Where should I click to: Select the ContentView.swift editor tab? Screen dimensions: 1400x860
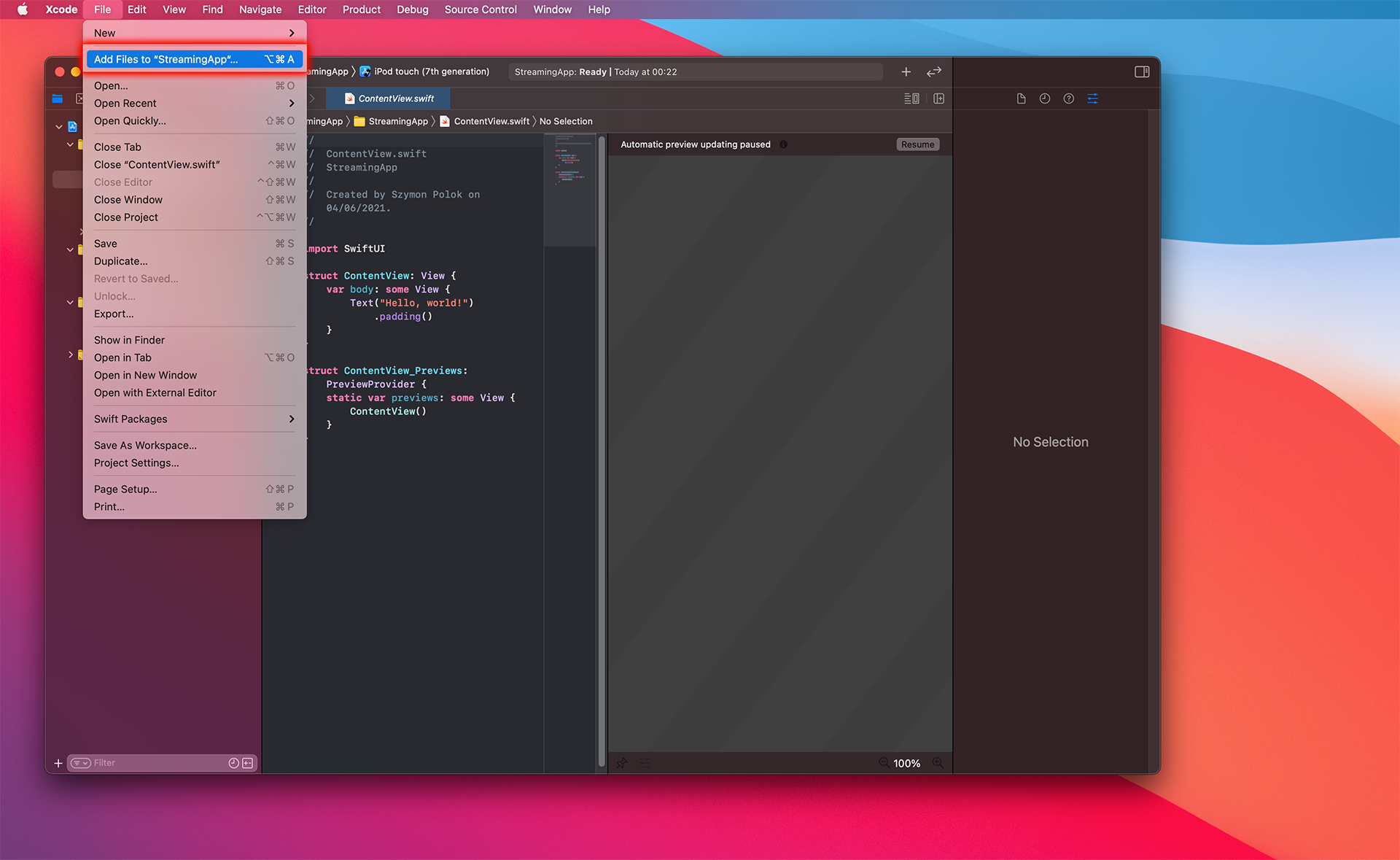(x=389, y=98)
